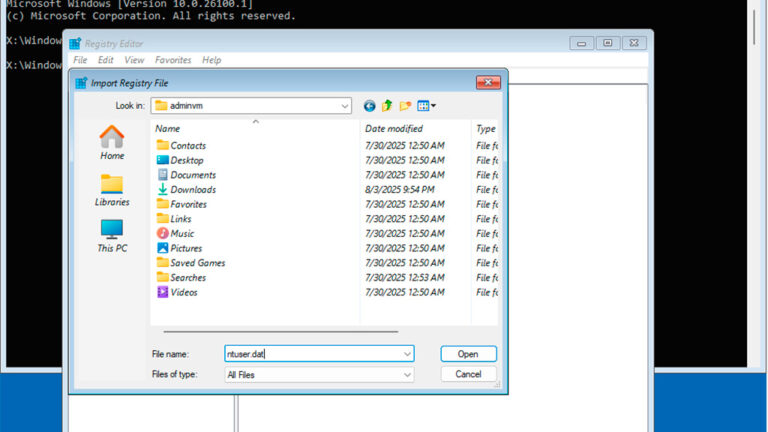Click the Downloads date 8/3/2025 9:54 PM
This screenshot has width=768, height=432.
[x=400, y=190]
